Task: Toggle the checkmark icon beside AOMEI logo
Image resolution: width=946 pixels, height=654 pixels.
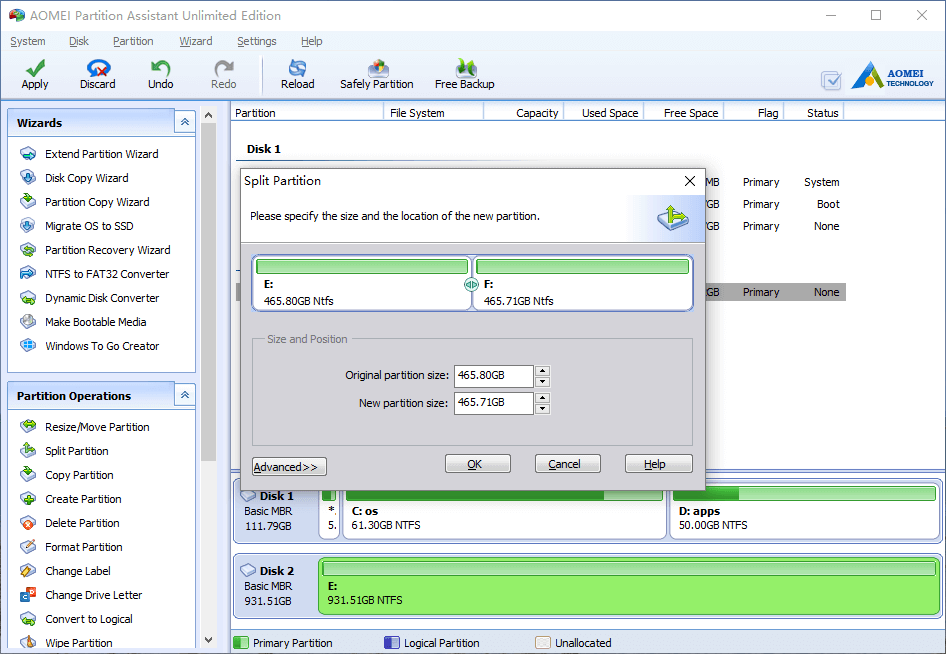Action: coord(831,80)
